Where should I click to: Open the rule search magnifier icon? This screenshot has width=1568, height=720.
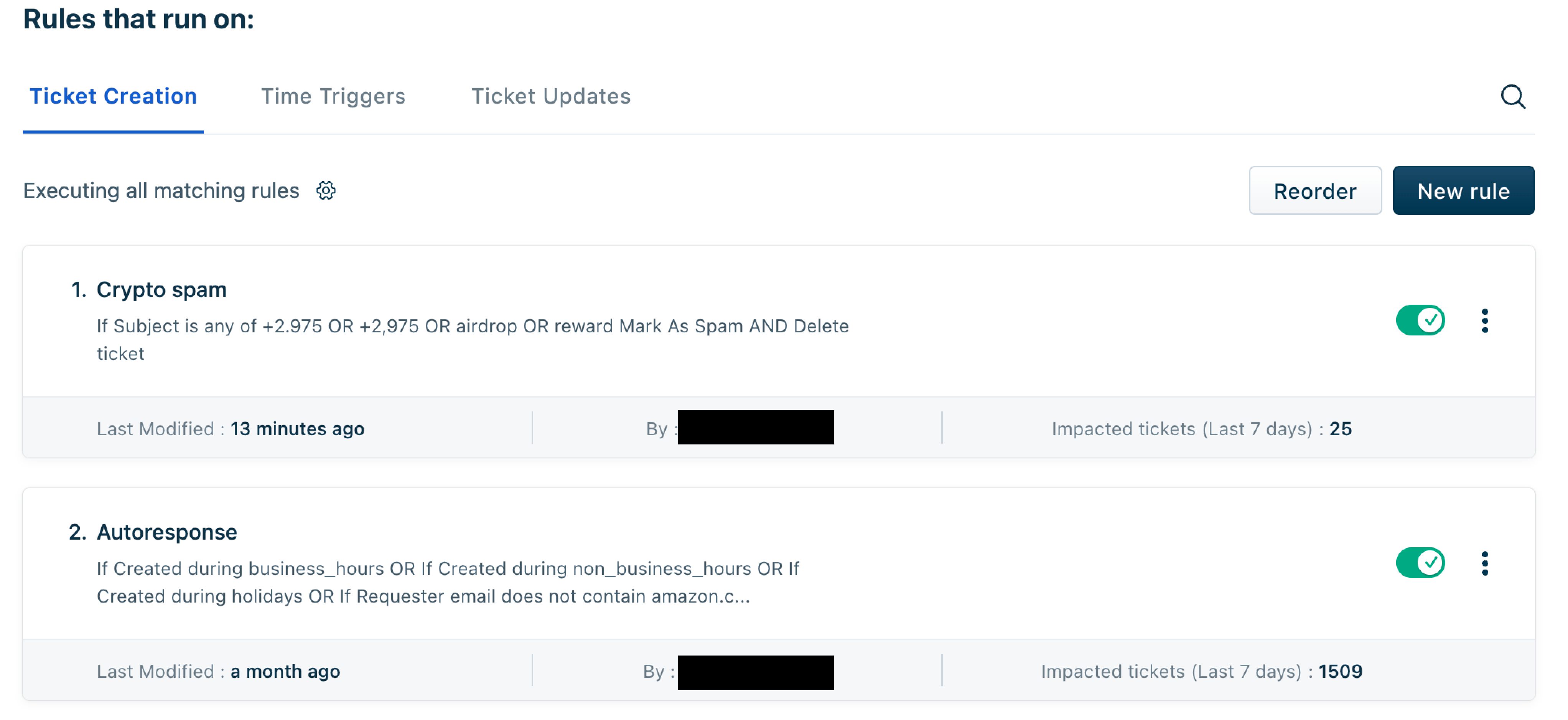[1513, 96]
